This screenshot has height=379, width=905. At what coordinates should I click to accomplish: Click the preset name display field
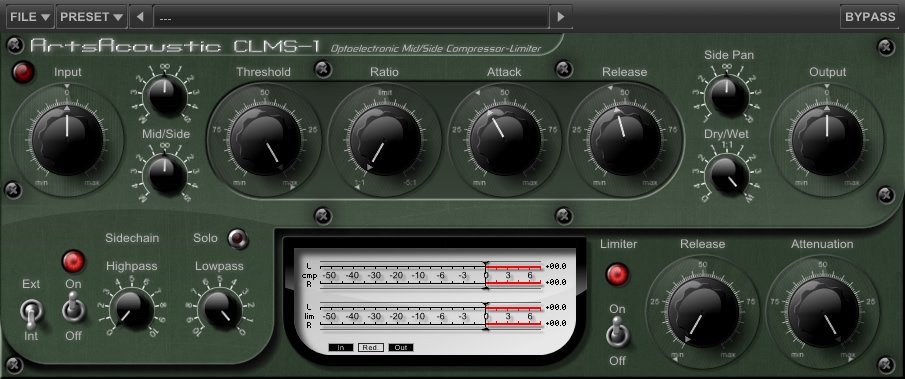pos(351,17)
